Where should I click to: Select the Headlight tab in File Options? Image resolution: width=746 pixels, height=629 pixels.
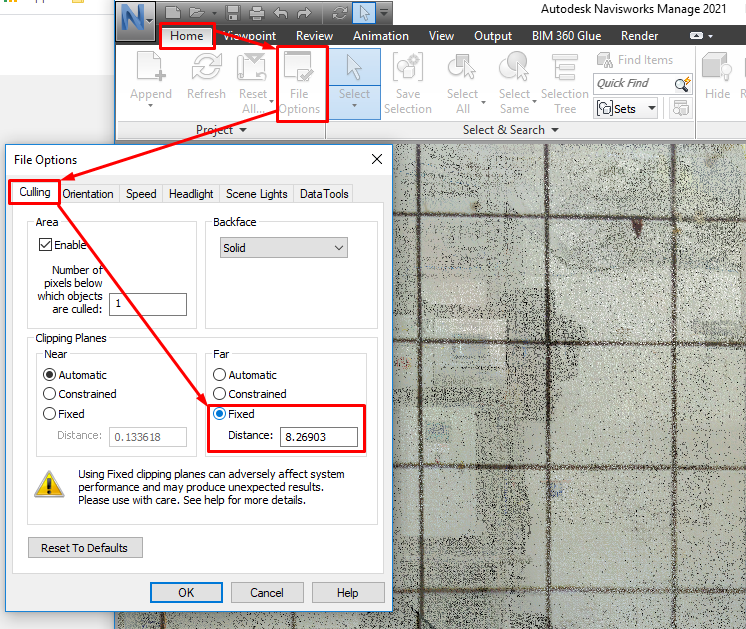(191, 194)
